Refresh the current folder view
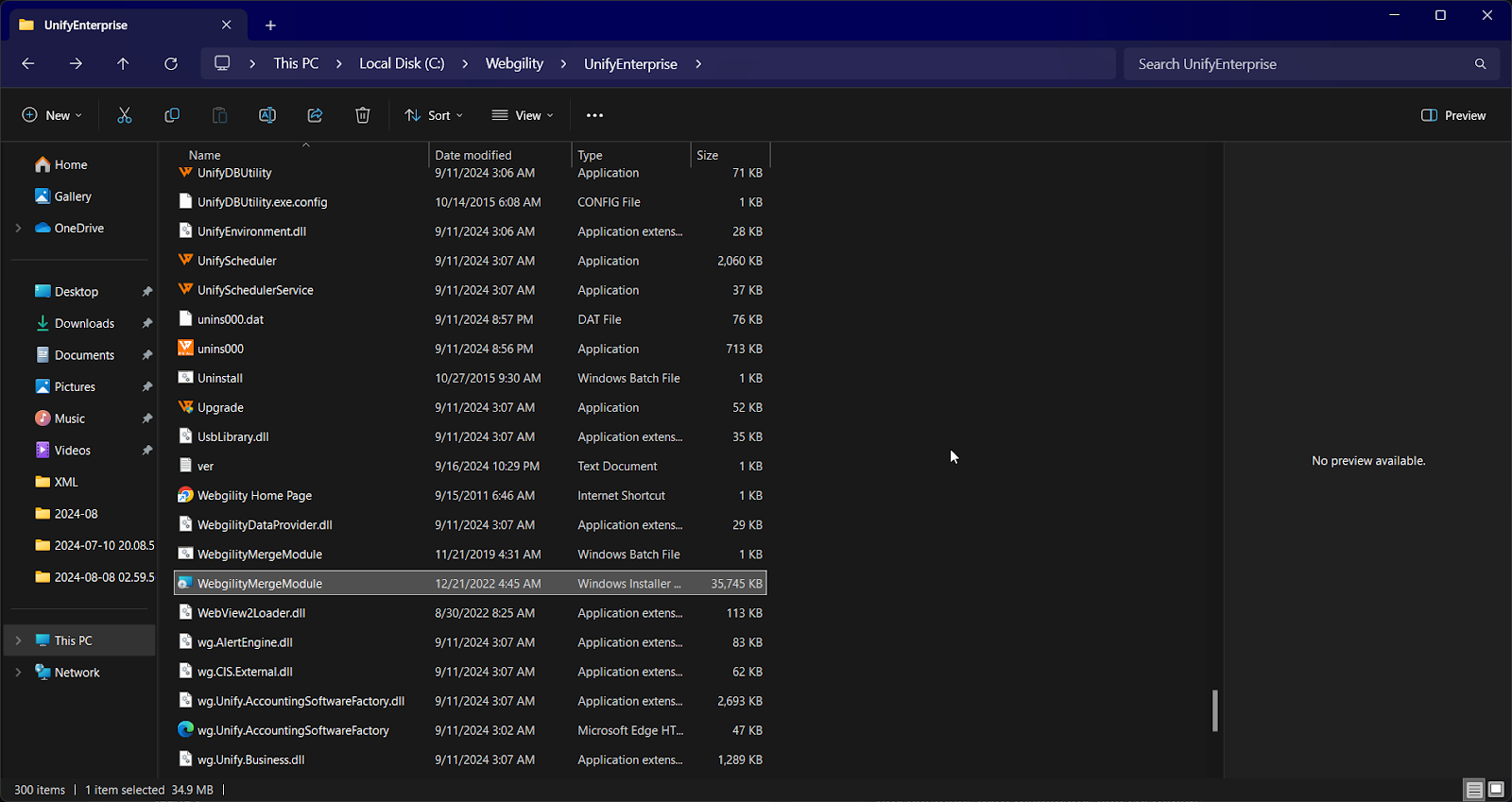 pos(171,63)
